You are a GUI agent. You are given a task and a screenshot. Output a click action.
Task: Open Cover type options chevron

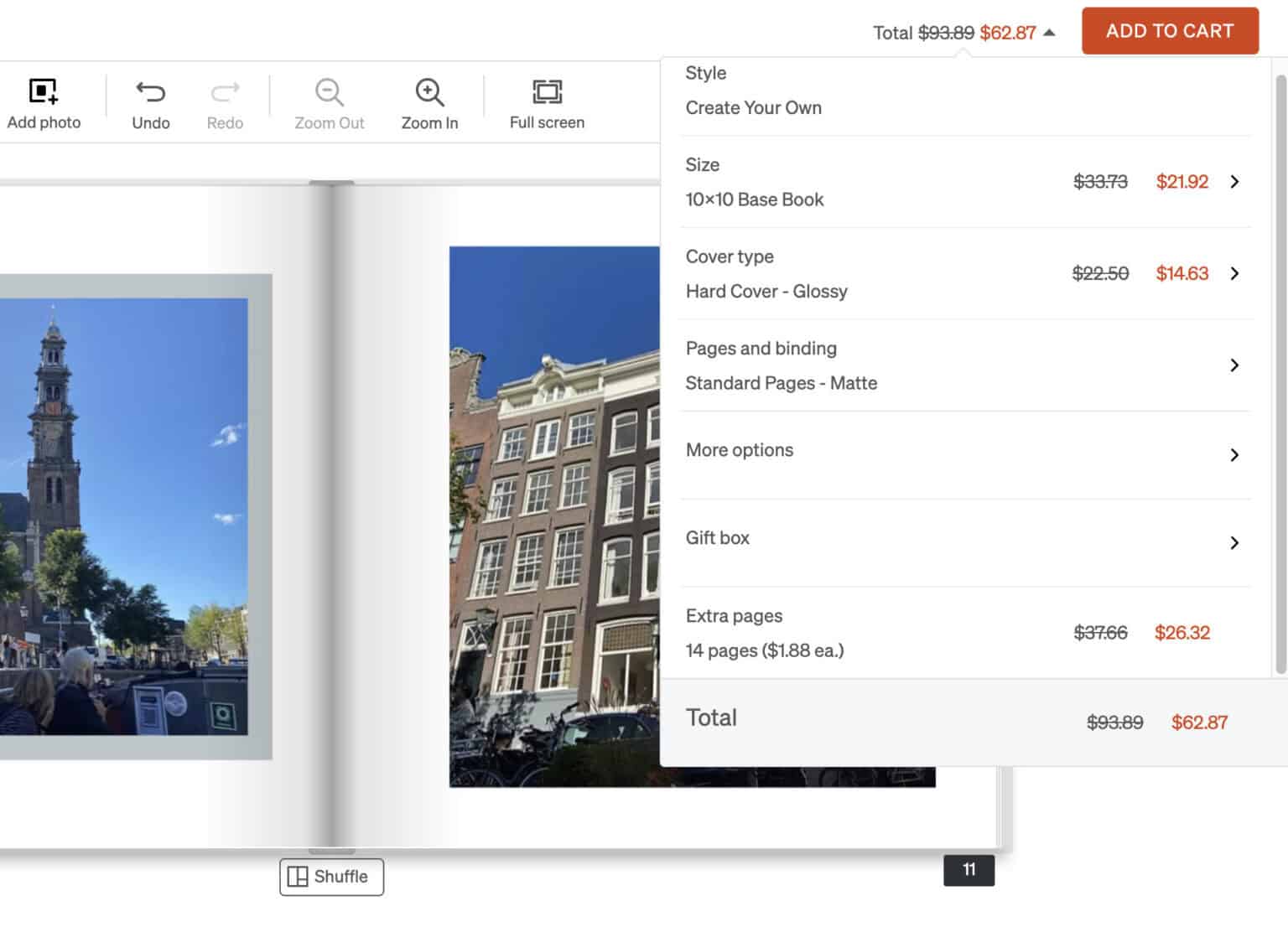point(1234,273)
